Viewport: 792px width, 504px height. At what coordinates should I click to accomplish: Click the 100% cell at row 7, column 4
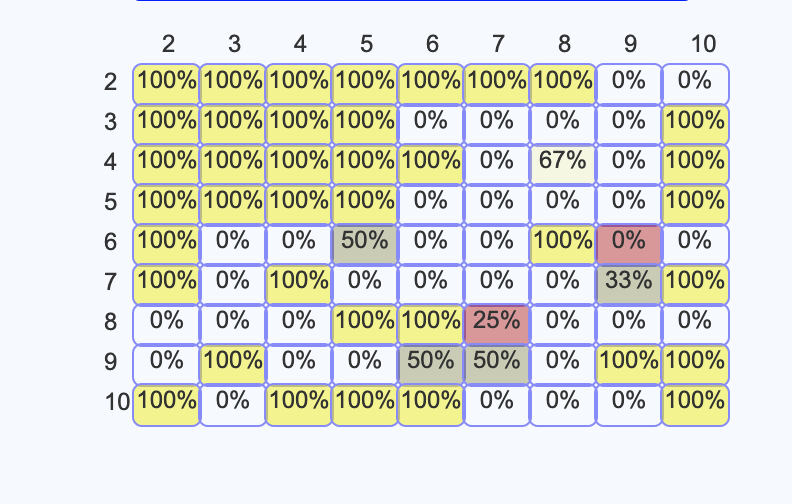point(299,284)
